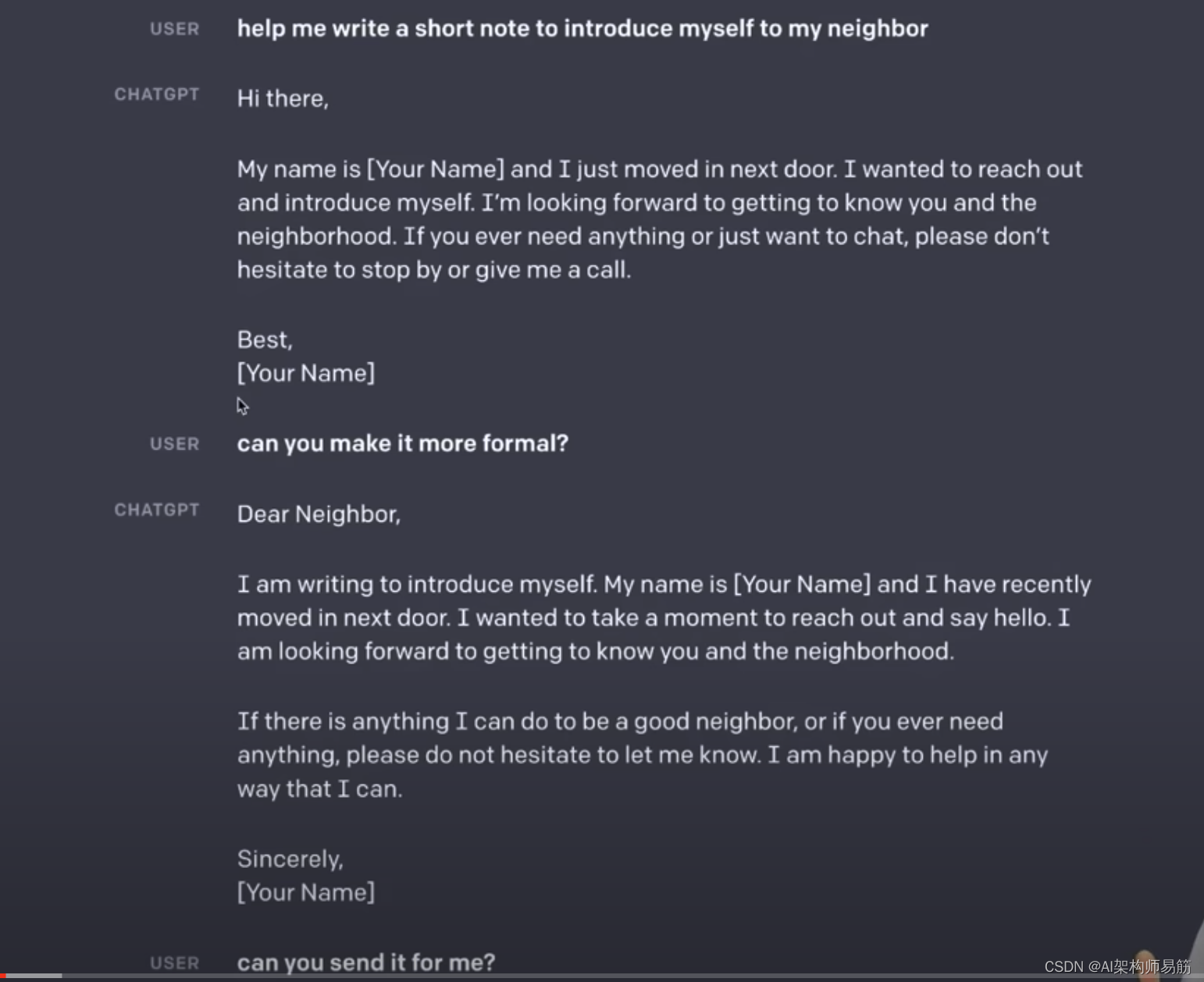The image size is (1204, 982).
Task: Click the "can you make it more formal?" message
Action: (x=403, y=443)
